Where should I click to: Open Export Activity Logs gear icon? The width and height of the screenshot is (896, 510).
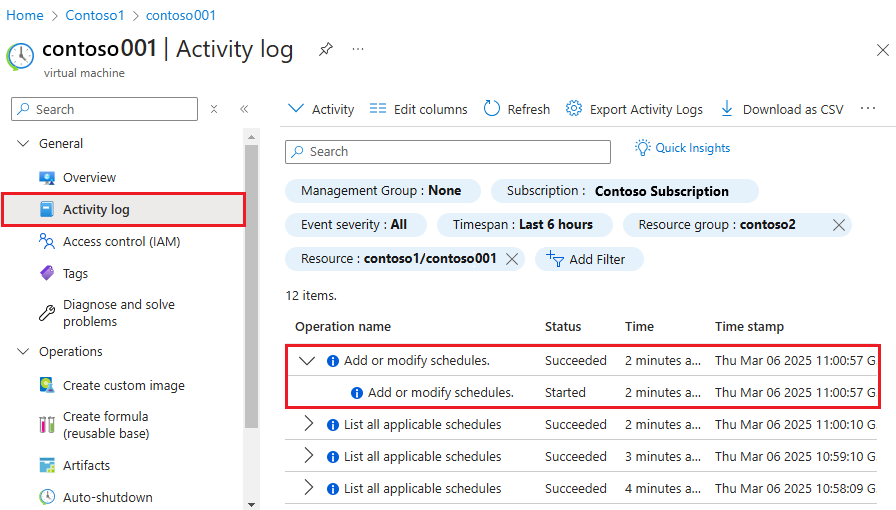(x=574, y=109)
